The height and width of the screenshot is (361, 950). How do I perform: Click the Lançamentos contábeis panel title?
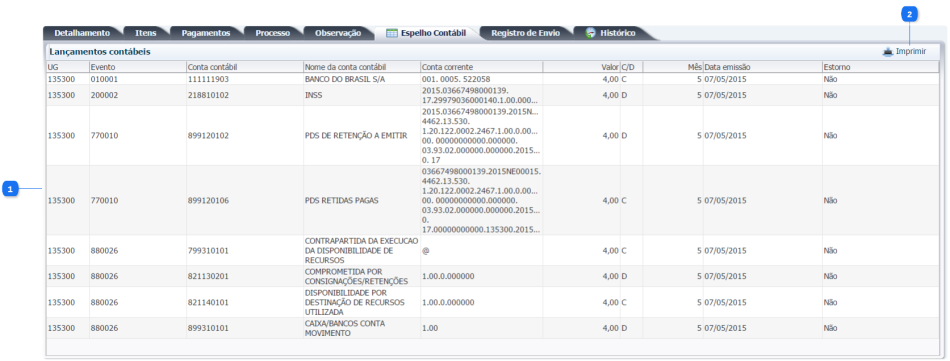100,52
